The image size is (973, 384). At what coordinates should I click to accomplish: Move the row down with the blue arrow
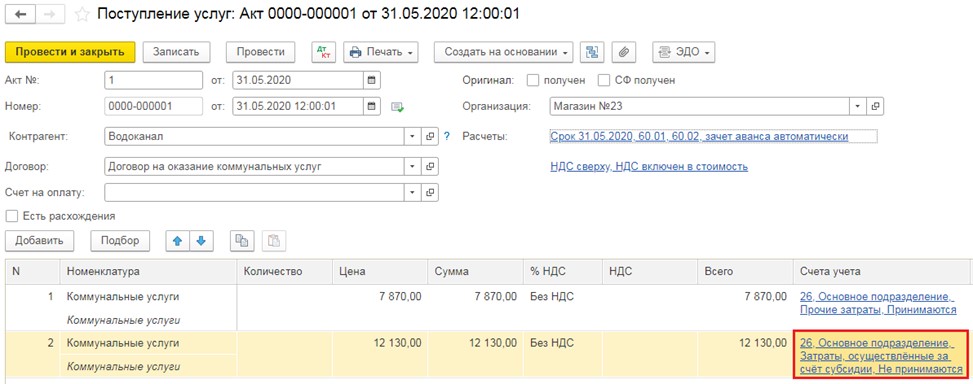(201, 241)
